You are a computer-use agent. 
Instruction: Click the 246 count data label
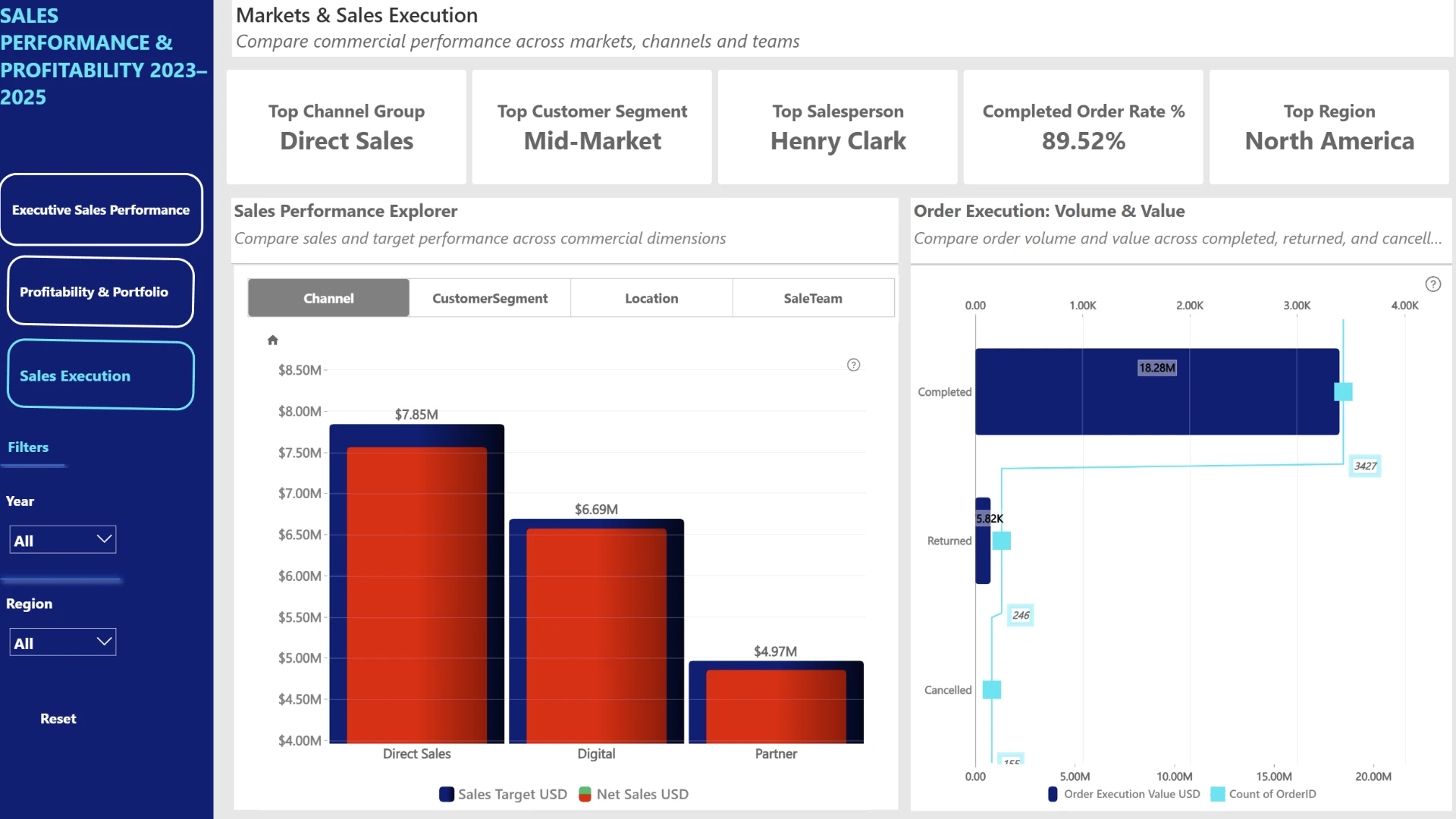1021,615
